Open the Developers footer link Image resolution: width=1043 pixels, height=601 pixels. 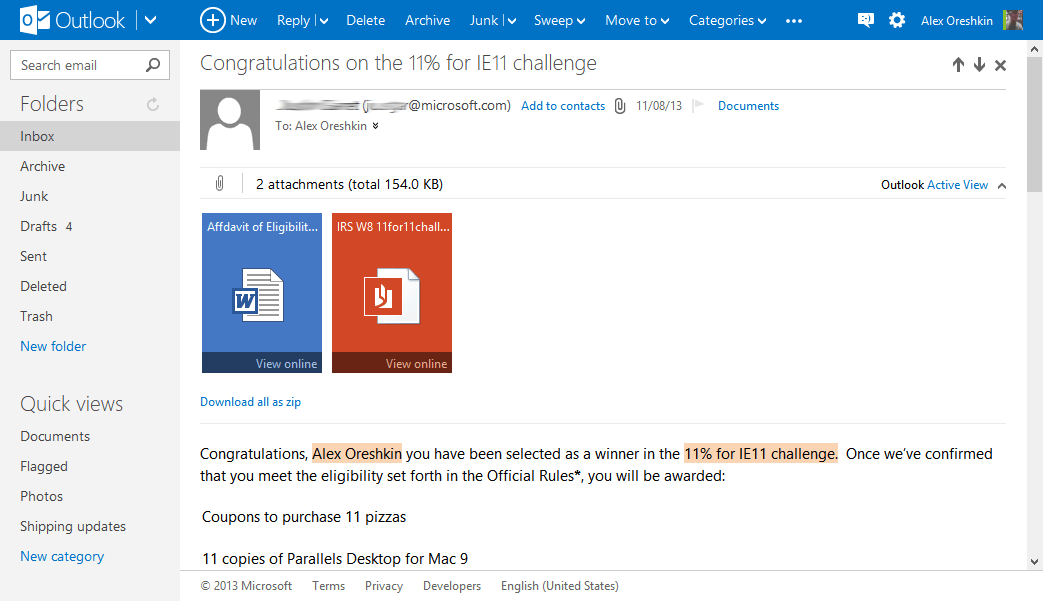click(x=452, y=586)
